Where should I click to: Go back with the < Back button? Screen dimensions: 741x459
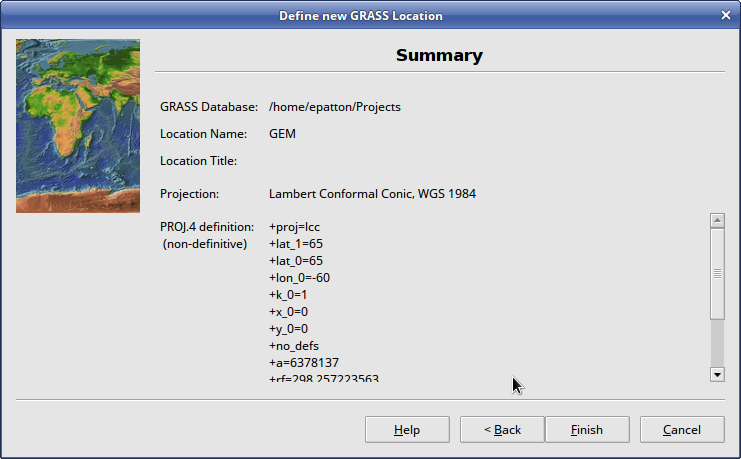click(502, 429)
